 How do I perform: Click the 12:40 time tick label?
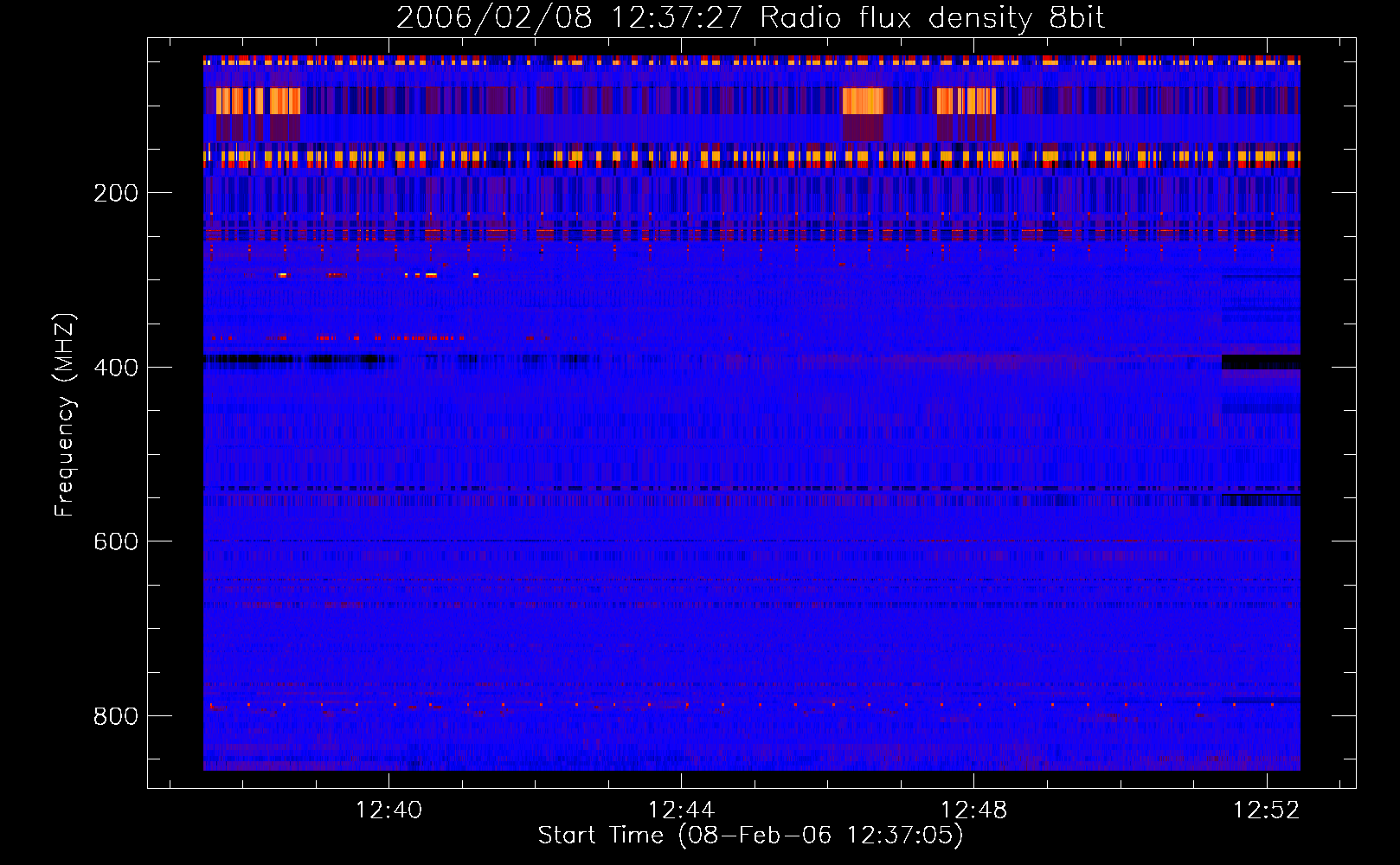(x=389, y=810)
